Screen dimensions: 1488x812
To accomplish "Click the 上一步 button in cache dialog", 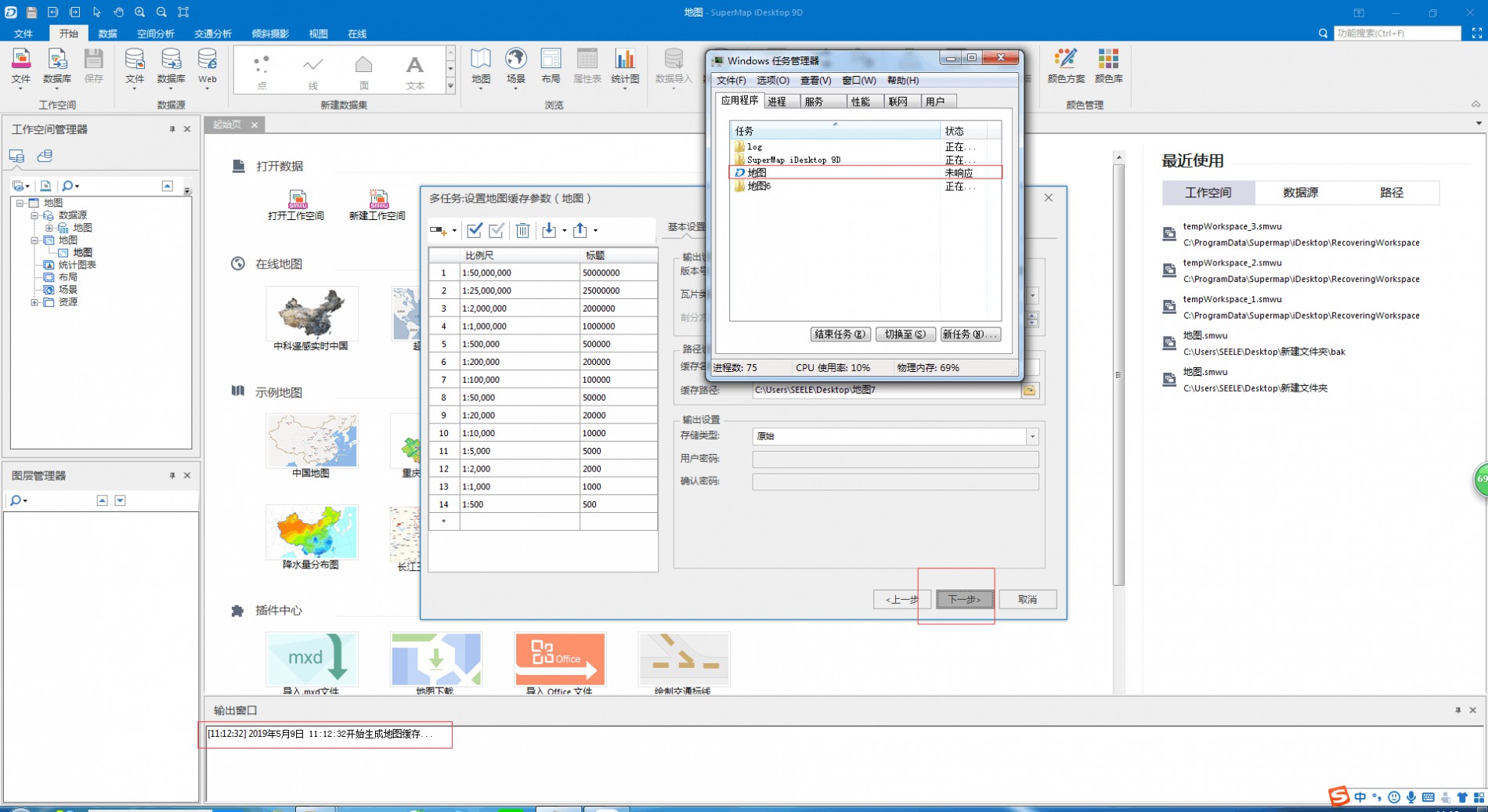I will [x=903, y=600].
